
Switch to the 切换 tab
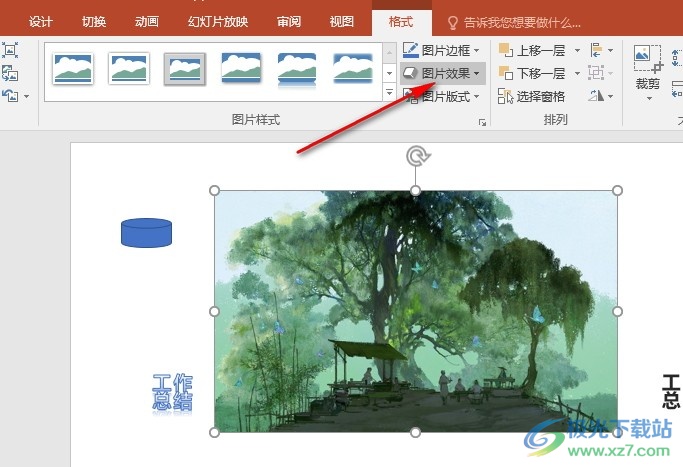tap(94, 21)
